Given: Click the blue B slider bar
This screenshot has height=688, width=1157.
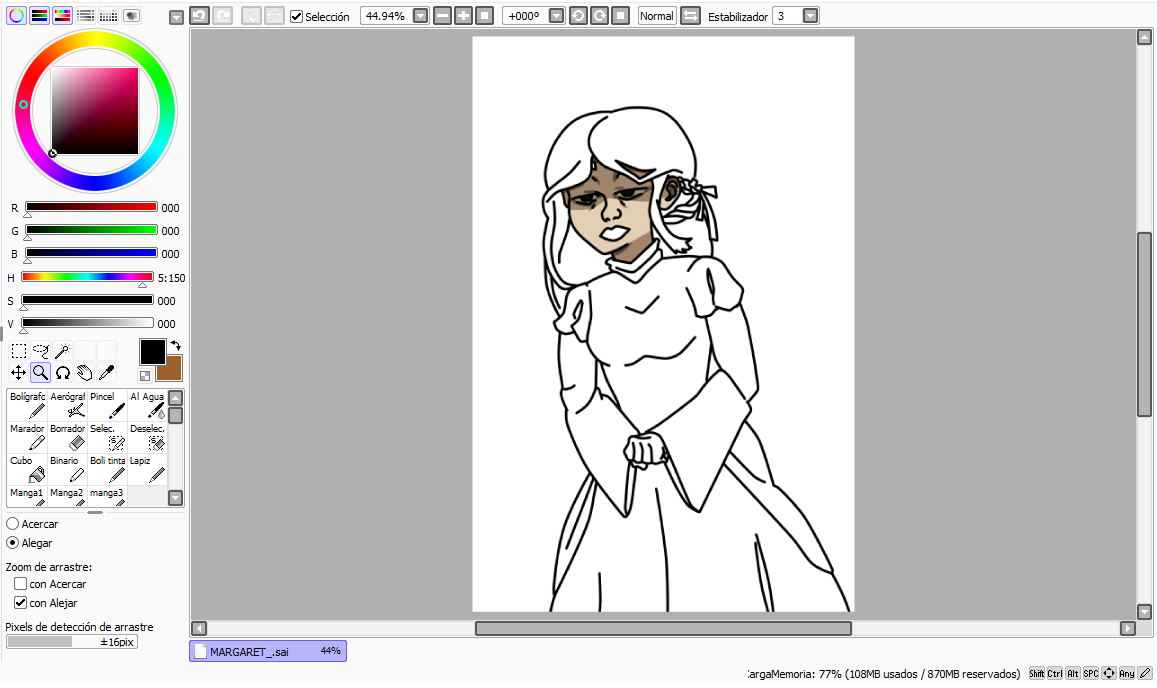Looking at the screenshot, I should (x=91, y=252).
